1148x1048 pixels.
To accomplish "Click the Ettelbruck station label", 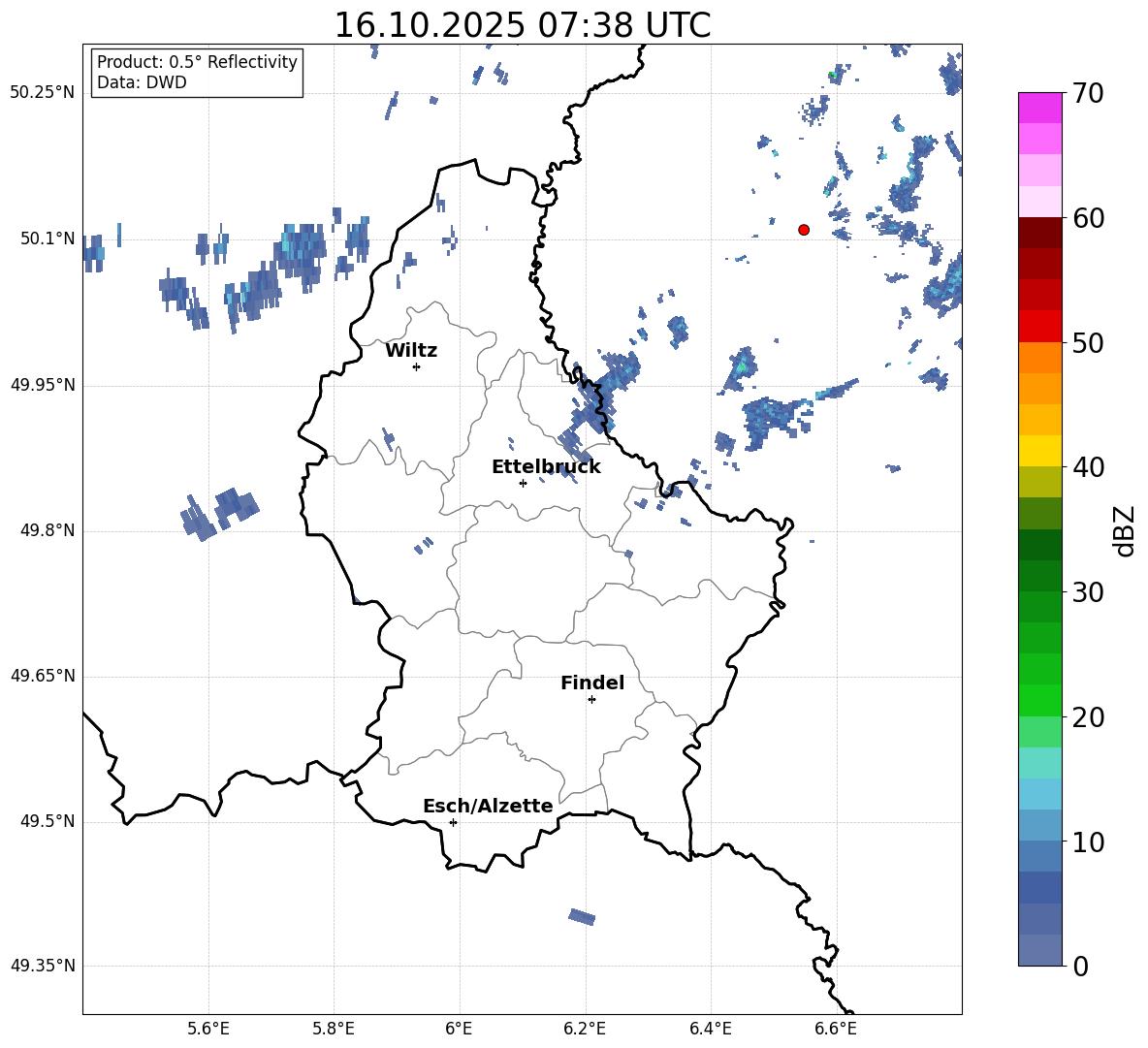I will point(546,467).
